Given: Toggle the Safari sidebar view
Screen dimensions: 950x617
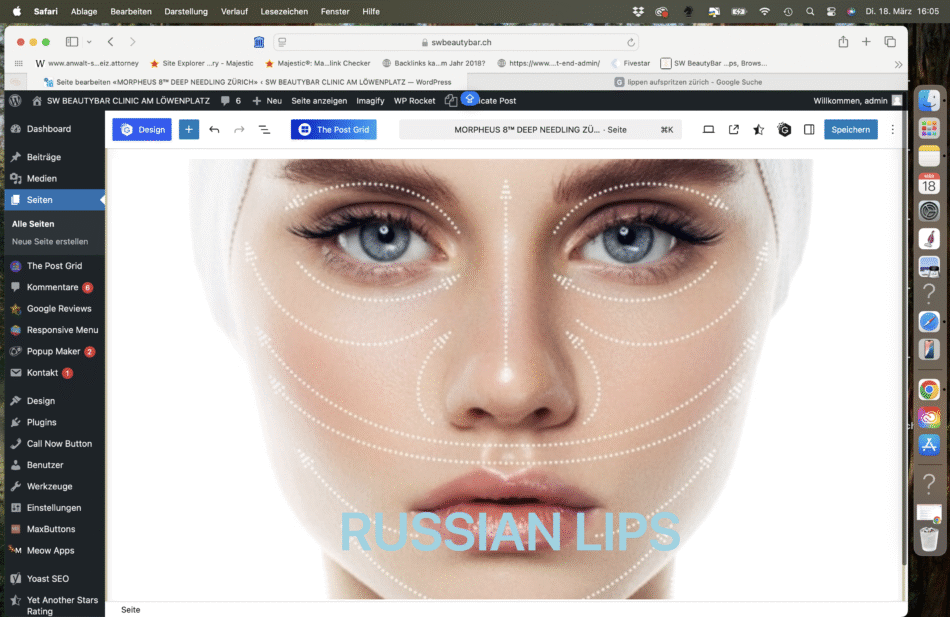Looking at the screenshot, I should click(x=71, y=42).
